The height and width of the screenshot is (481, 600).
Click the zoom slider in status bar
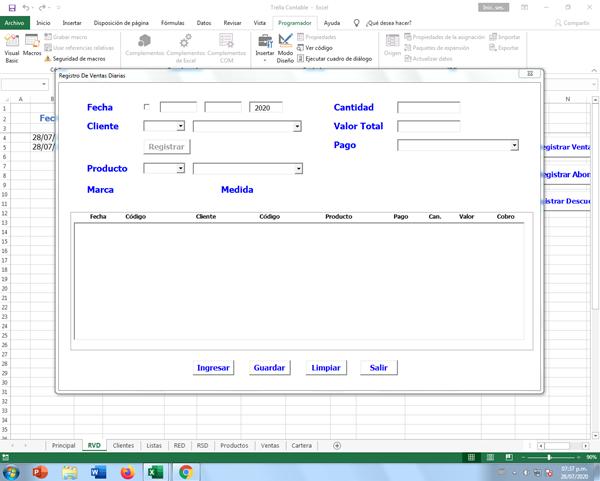click(x=548, y=457)
